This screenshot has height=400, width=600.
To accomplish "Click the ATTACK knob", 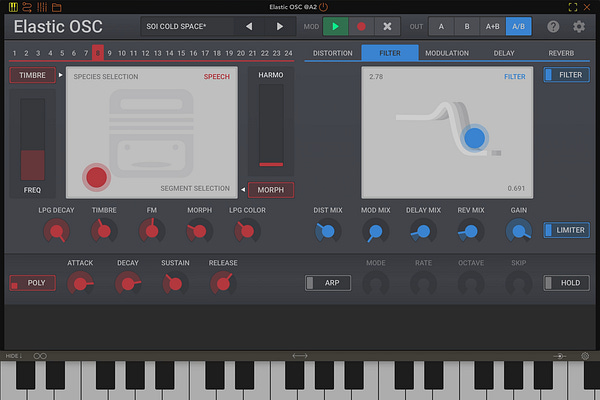I will click(x=80, y=284).
